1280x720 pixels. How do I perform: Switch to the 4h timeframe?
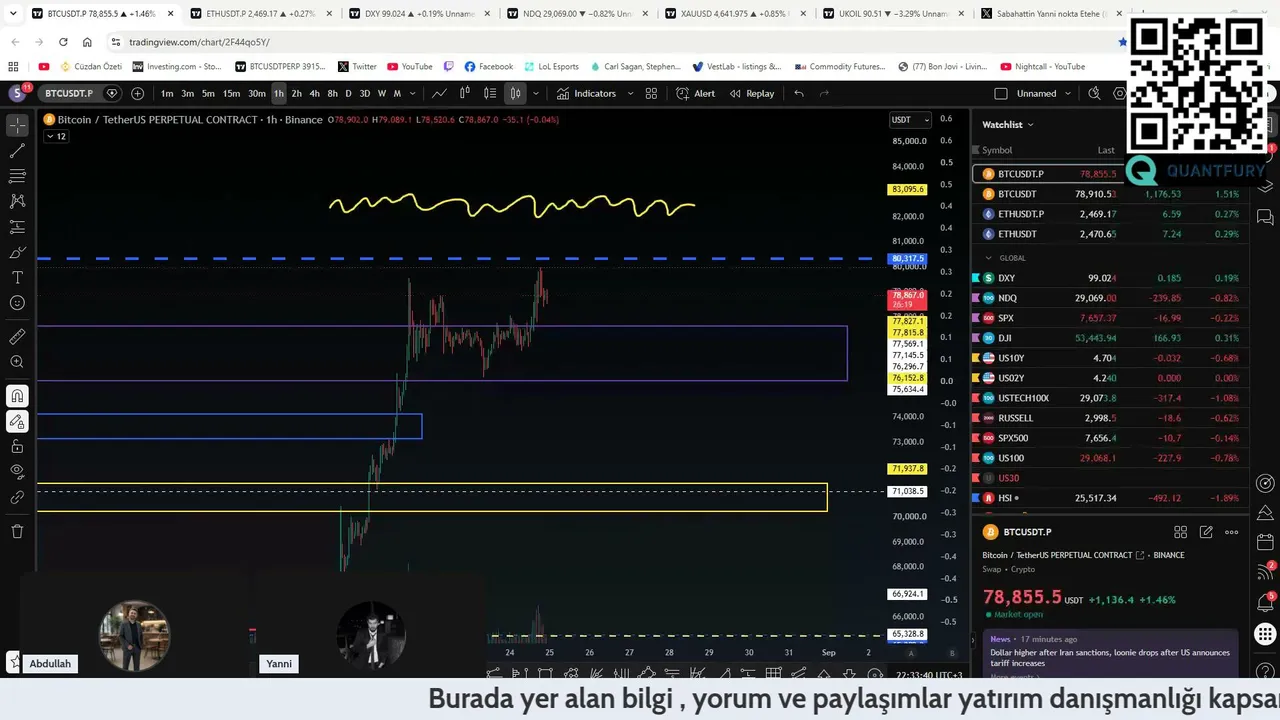314,93
